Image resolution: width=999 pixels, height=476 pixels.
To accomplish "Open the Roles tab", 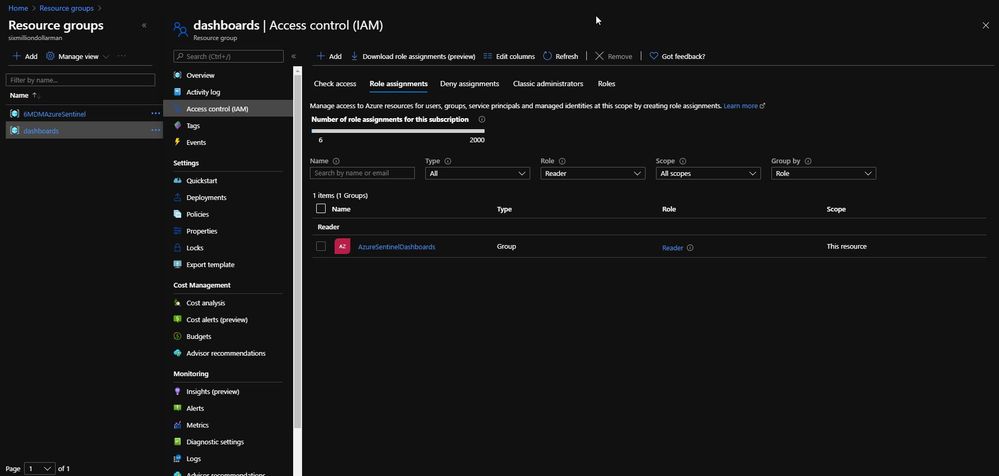I will 607,84.
